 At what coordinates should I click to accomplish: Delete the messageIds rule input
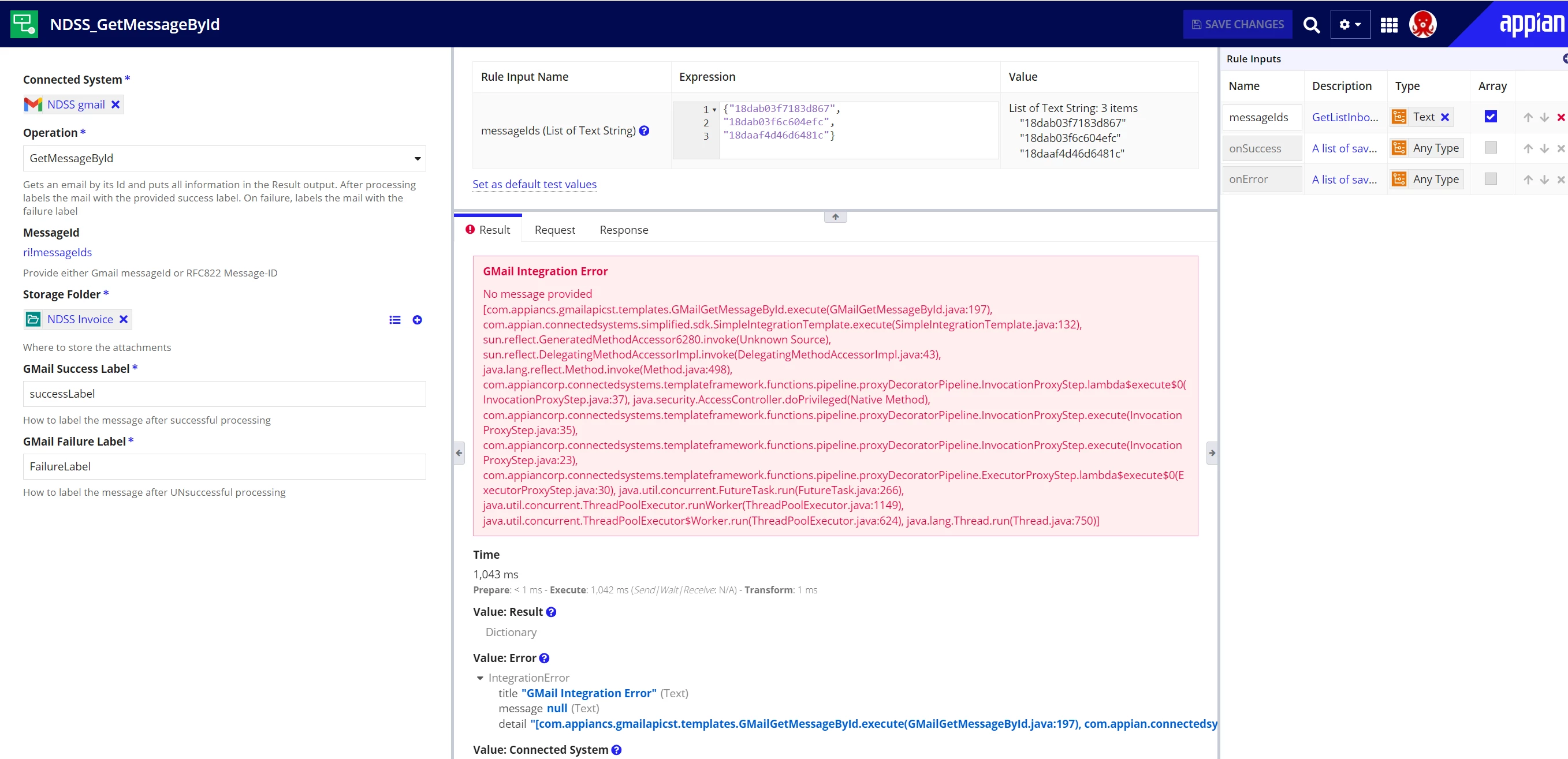[x=1560, y=117]
